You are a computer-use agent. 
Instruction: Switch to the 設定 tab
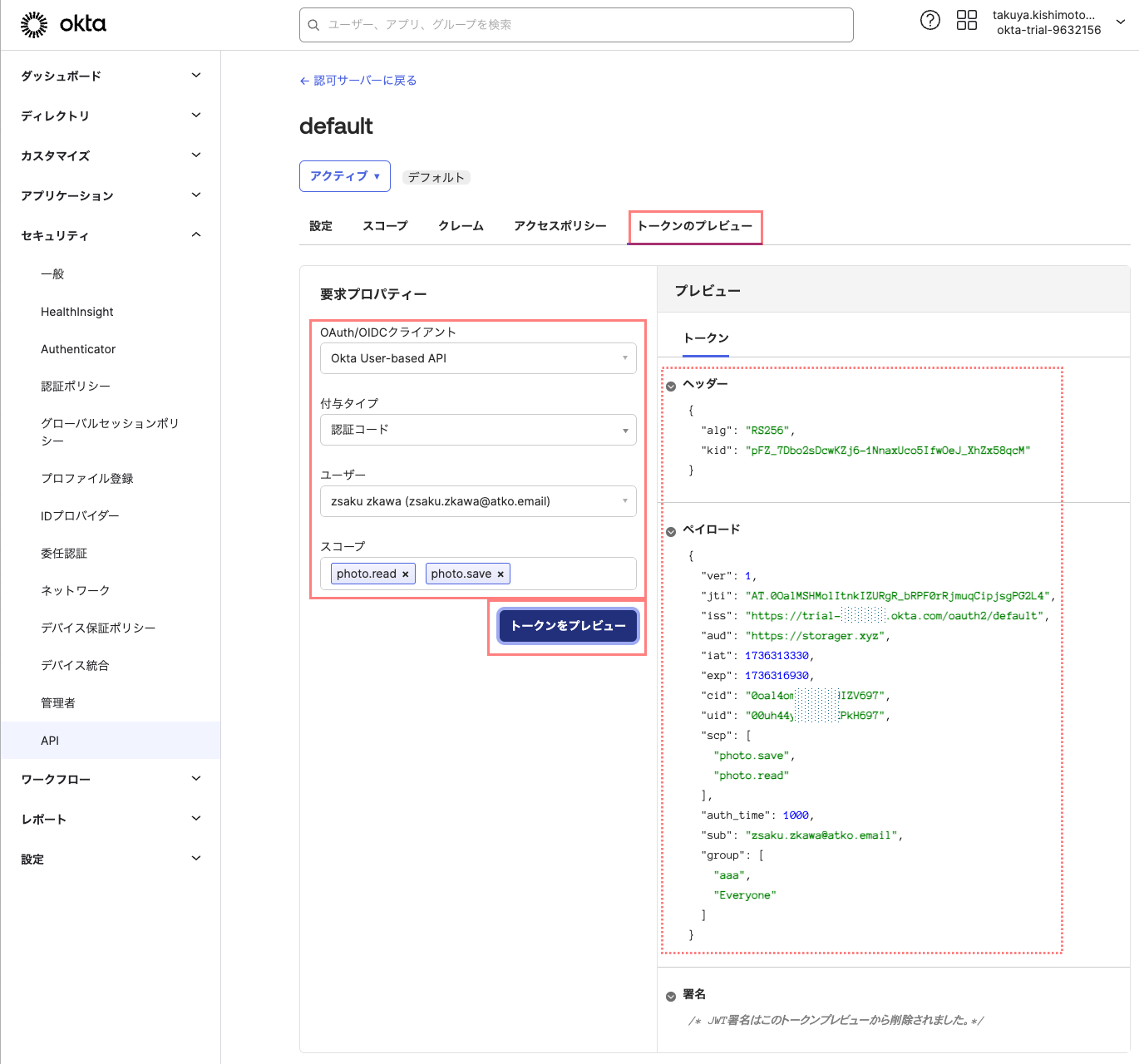(x=321, y=226)
